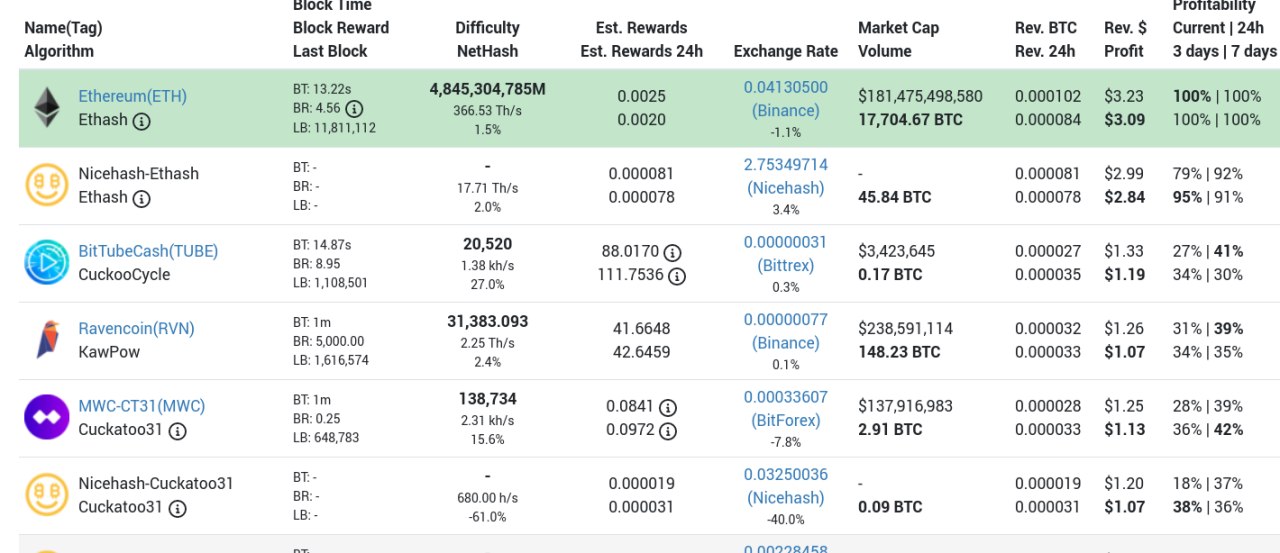Click the 0.04130500 Binance exchange rate link
This screenshot has height=553, width=1280.
coord(786,99)
